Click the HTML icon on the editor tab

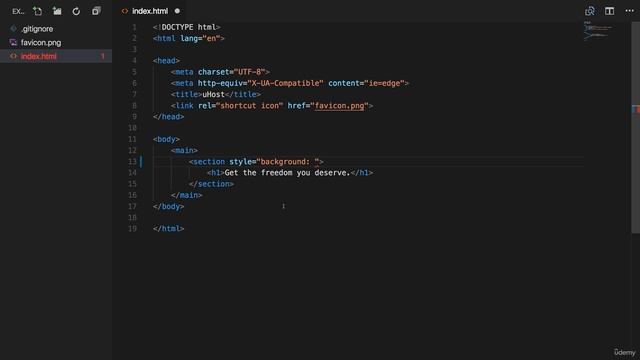(125, 11)
